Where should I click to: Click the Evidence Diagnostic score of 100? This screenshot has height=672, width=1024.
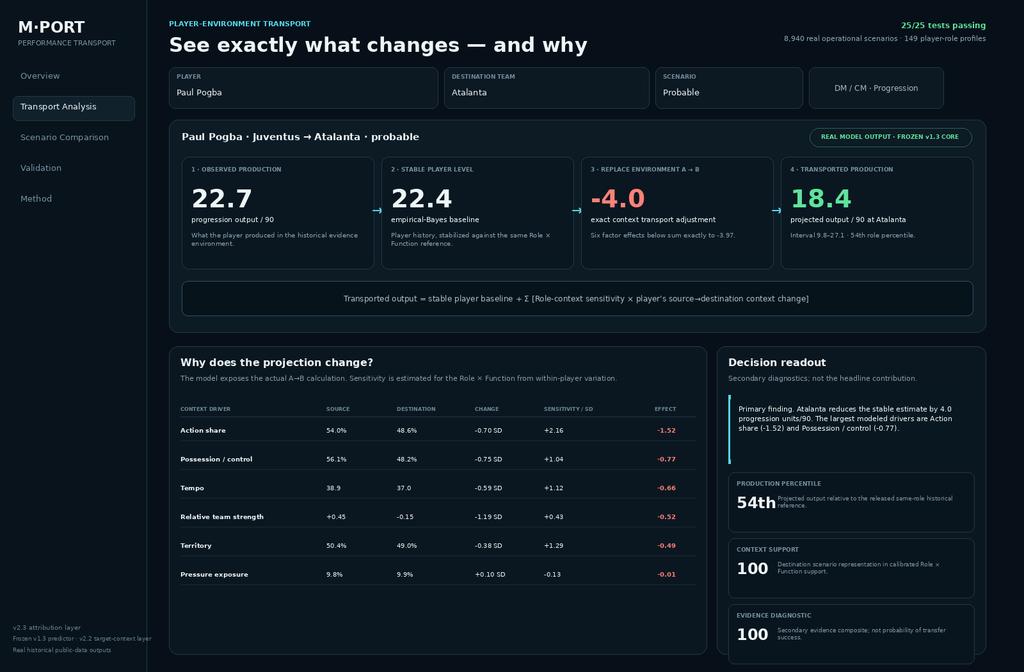[752, 635]
